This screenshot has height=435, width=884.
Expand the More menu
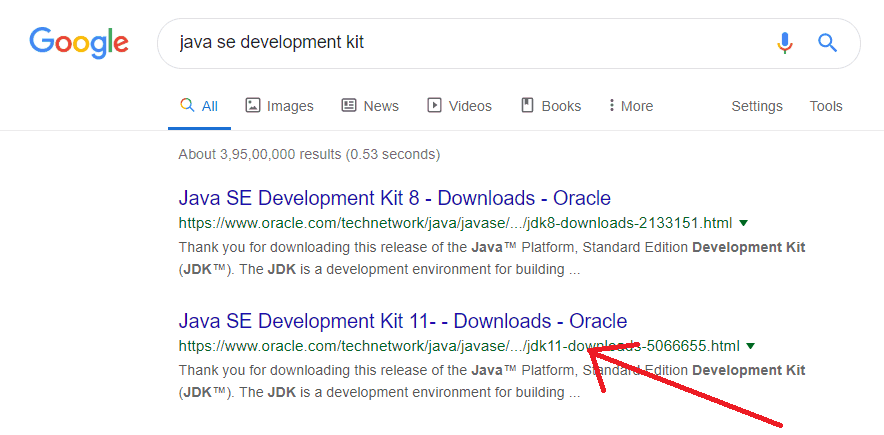(x=631, y=106)
